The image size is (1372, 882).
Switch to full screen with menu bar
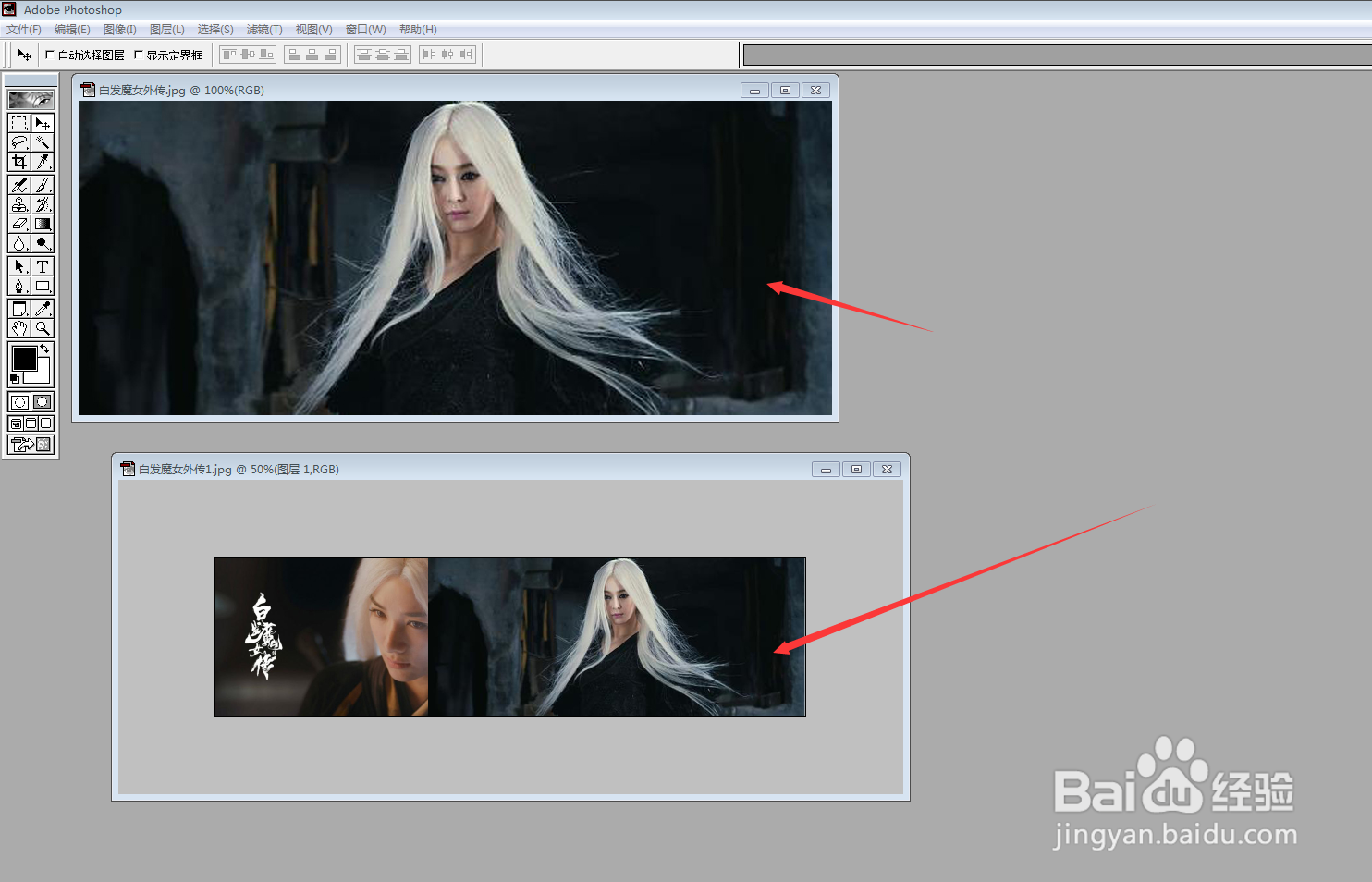click(31, 423)
